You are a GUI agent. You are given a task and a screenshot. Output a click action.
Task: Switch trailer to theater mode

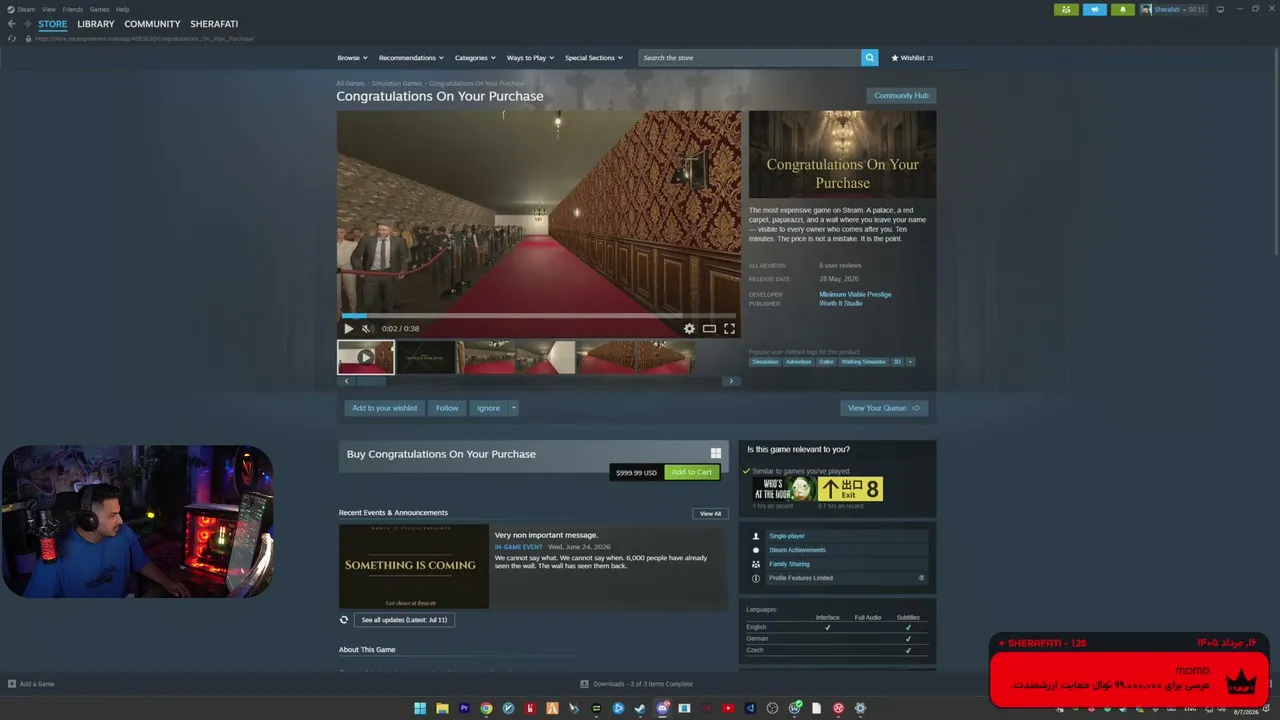click(709, 328)
